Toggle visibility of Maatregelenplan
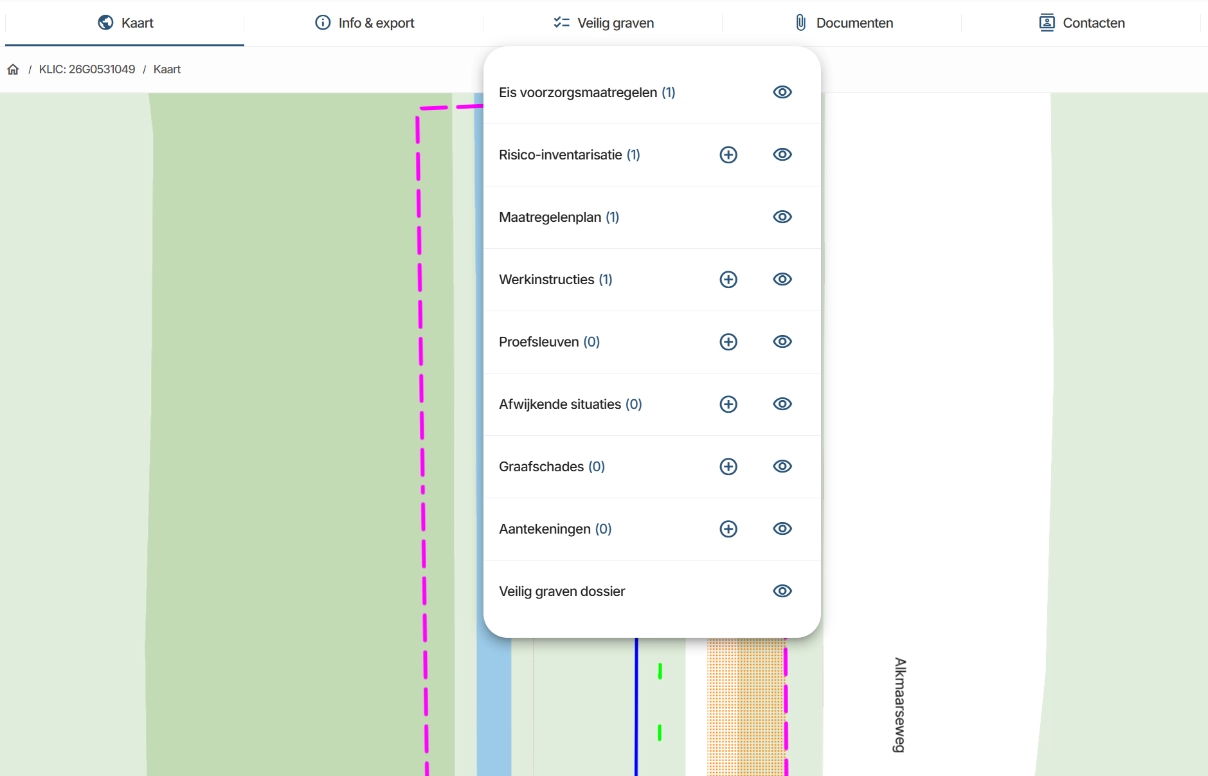Screen dimensions: 1208x776 tap(782, 217)
